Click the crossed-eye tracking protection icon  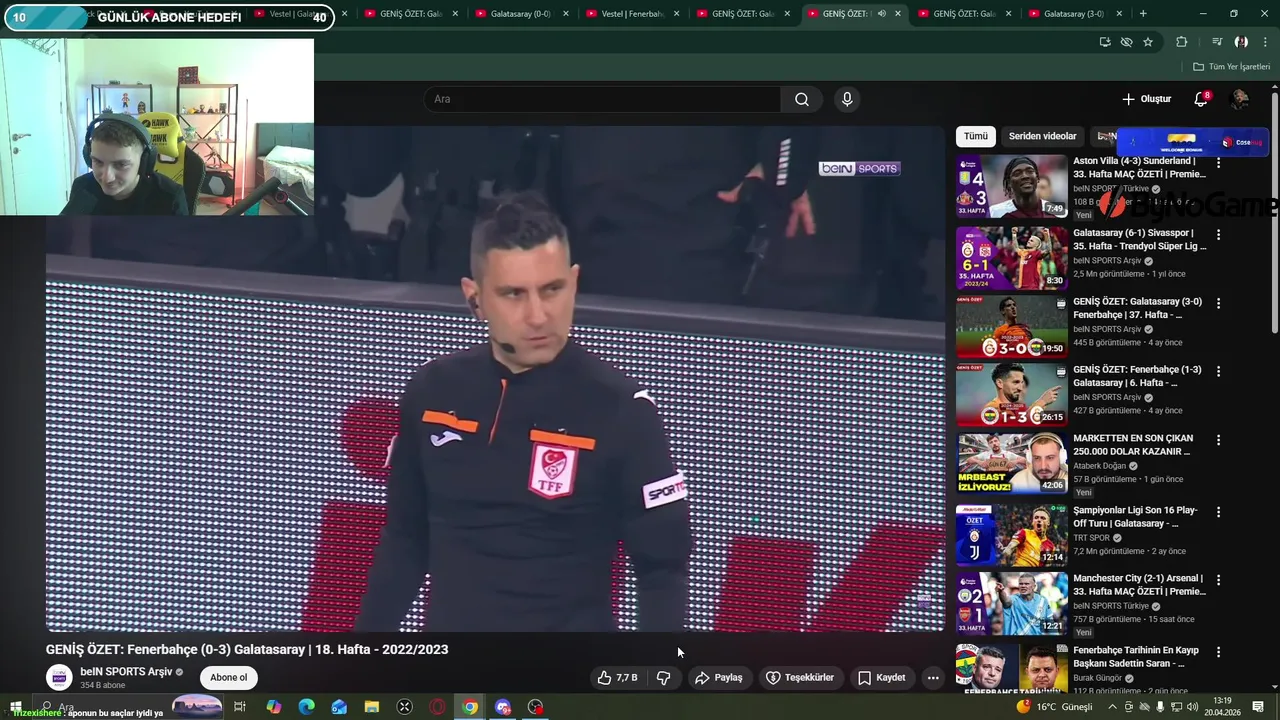click(1126, 42)
